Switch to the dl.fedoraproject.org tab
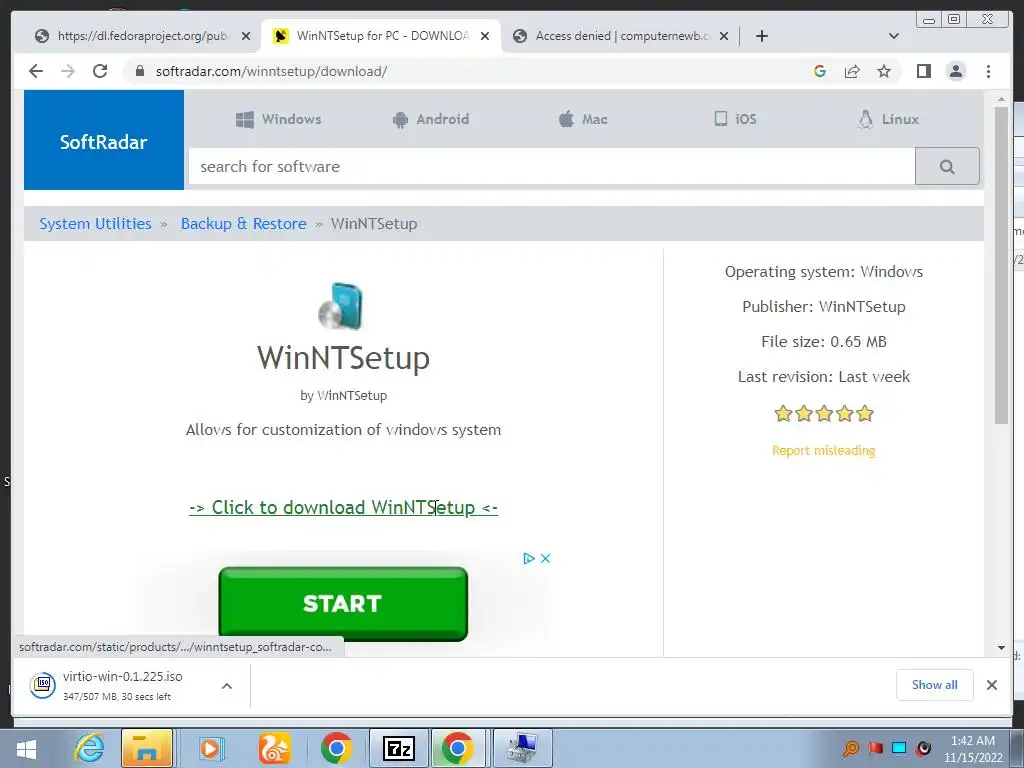1024x768 pixels. tap(140, 36)
